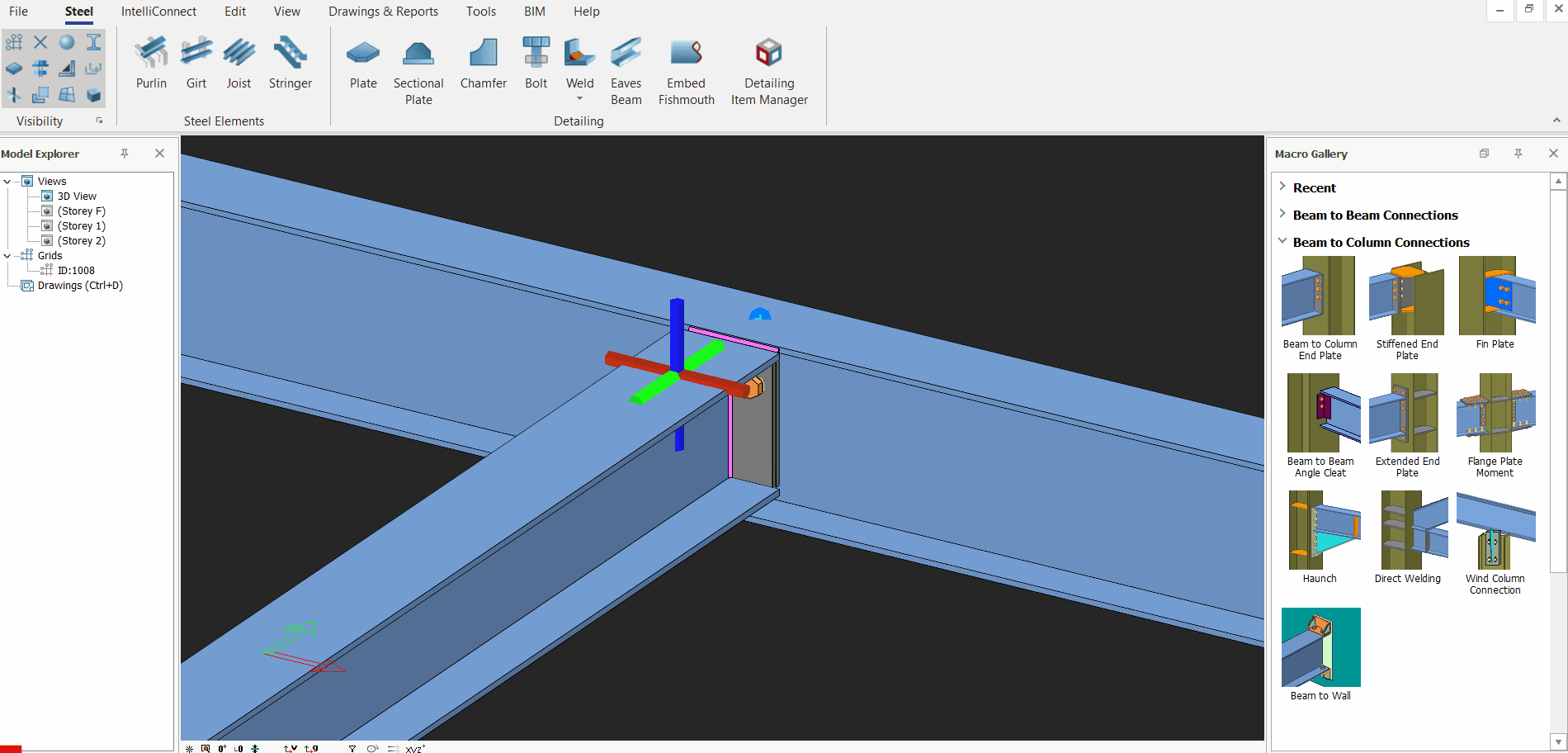1568x753 pixels.
Task: Toggle grid visibility icon in Visibility group
Action: (x=14, y=42)
